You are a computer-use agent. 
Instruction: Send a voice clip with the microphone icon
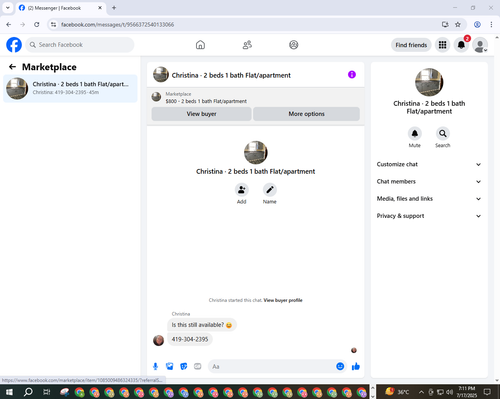click(x=155, y=366)
